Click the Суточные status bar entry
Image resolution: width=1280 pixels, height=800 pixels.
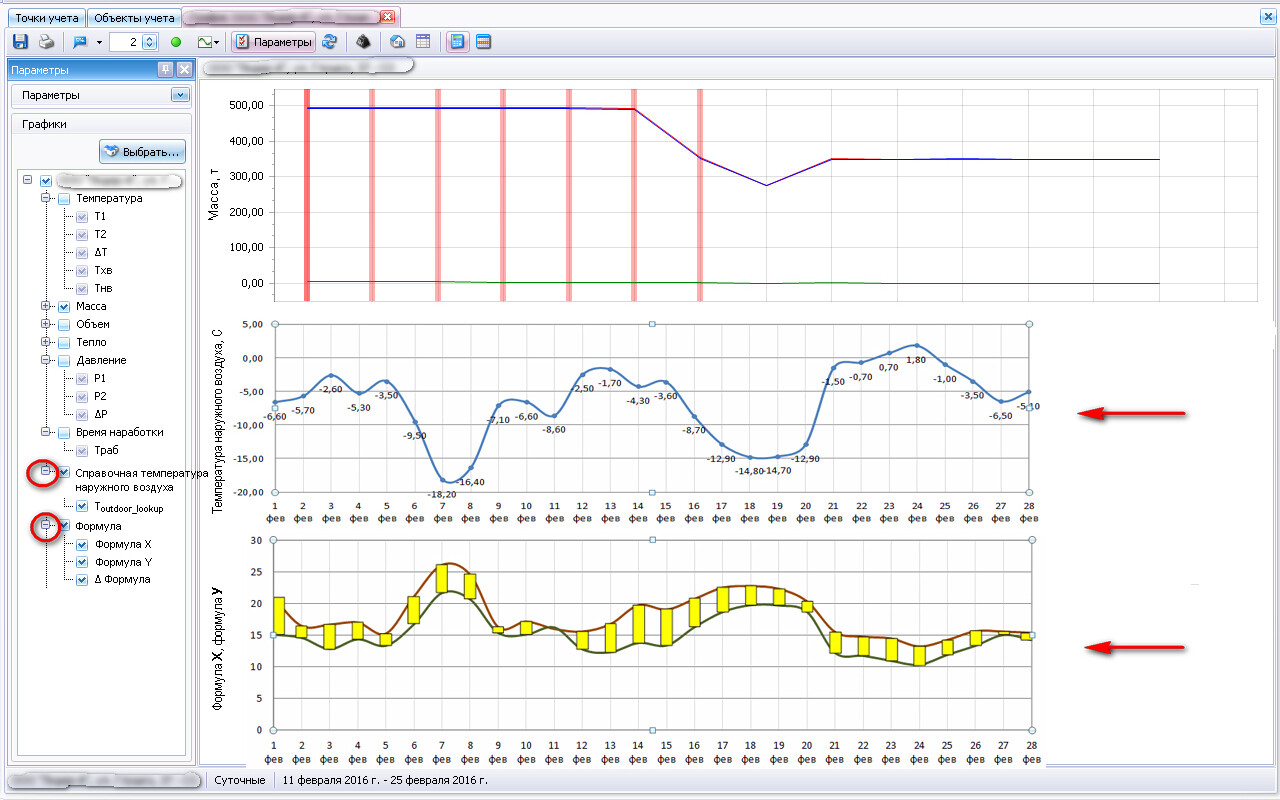pyautogui.click(x=240, y=779)
